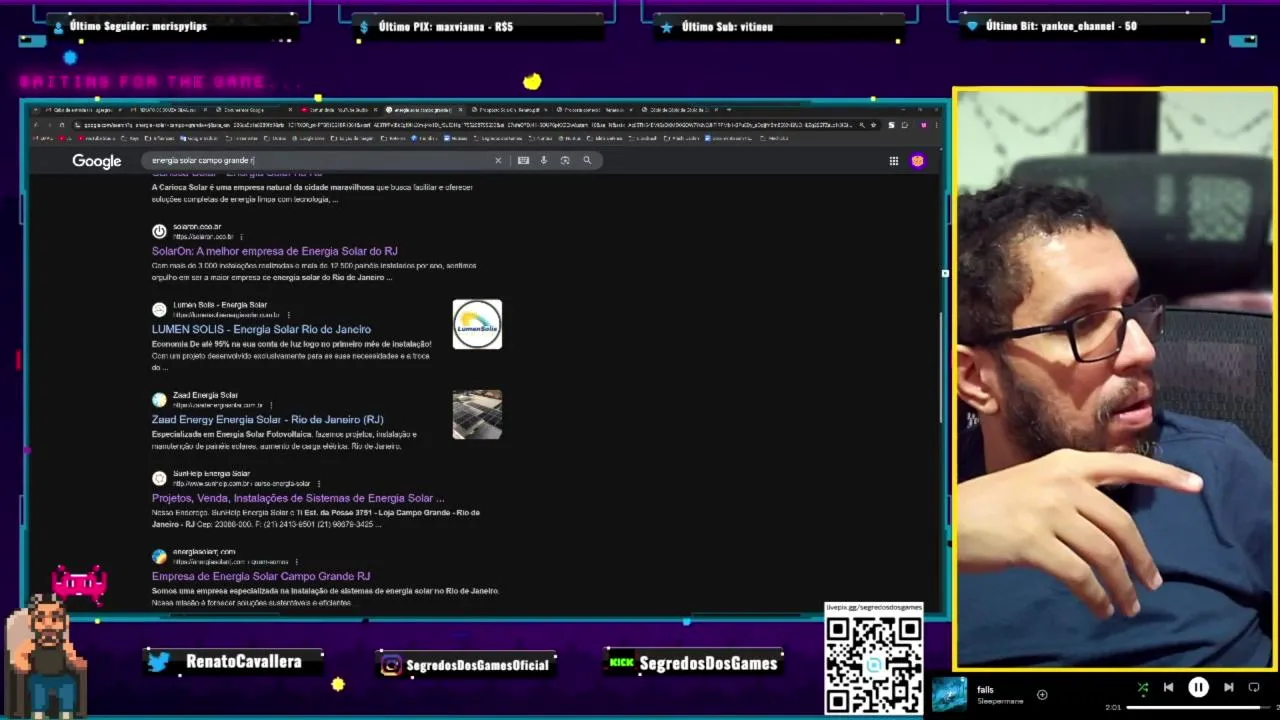This screenshot has height=720, width=1280.
Task: Click the solaron.eco.br site name
Action: point(197,227)
